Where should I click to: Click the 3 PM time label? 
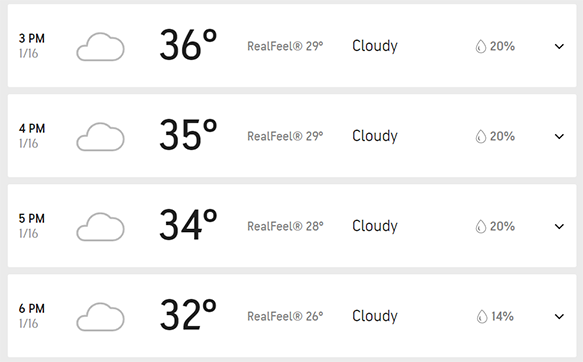point(32,38)
